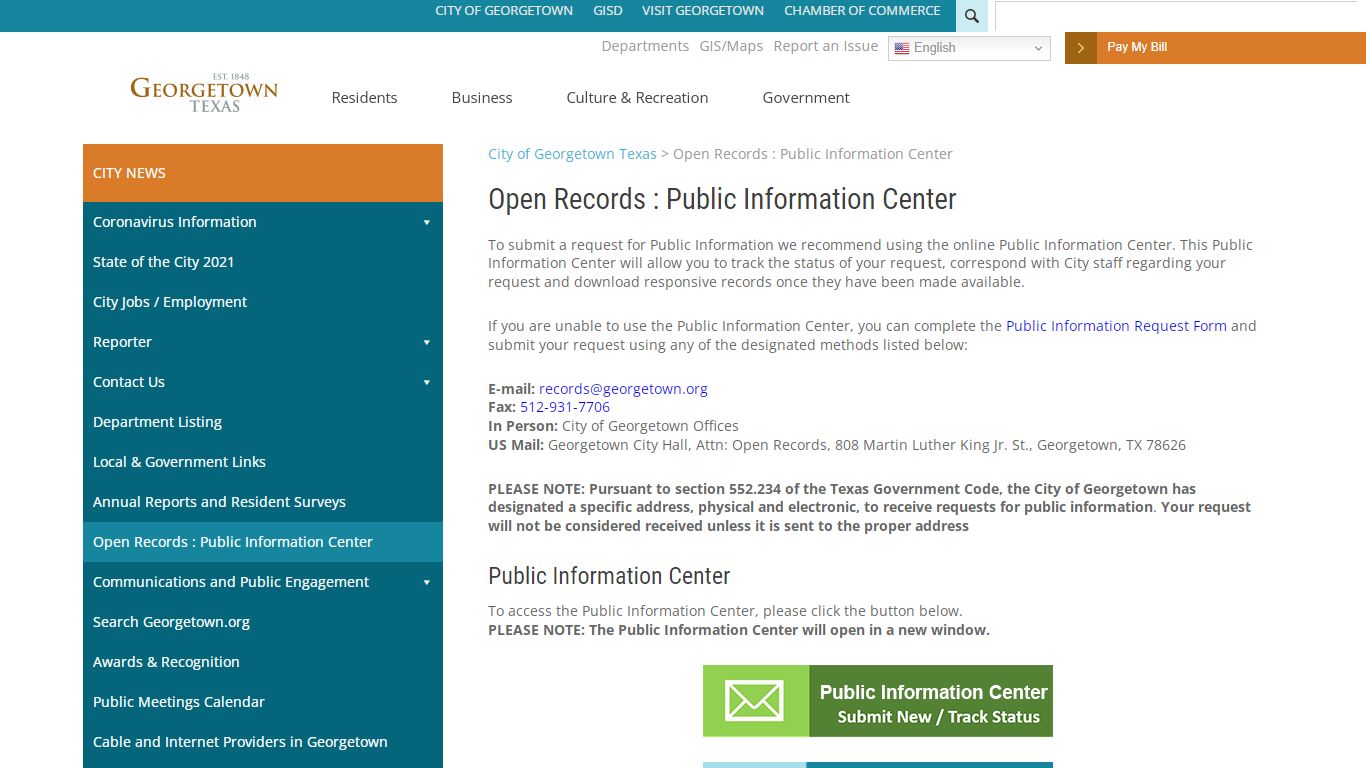Expand the Reporter submenu arrow

point(427,342)
